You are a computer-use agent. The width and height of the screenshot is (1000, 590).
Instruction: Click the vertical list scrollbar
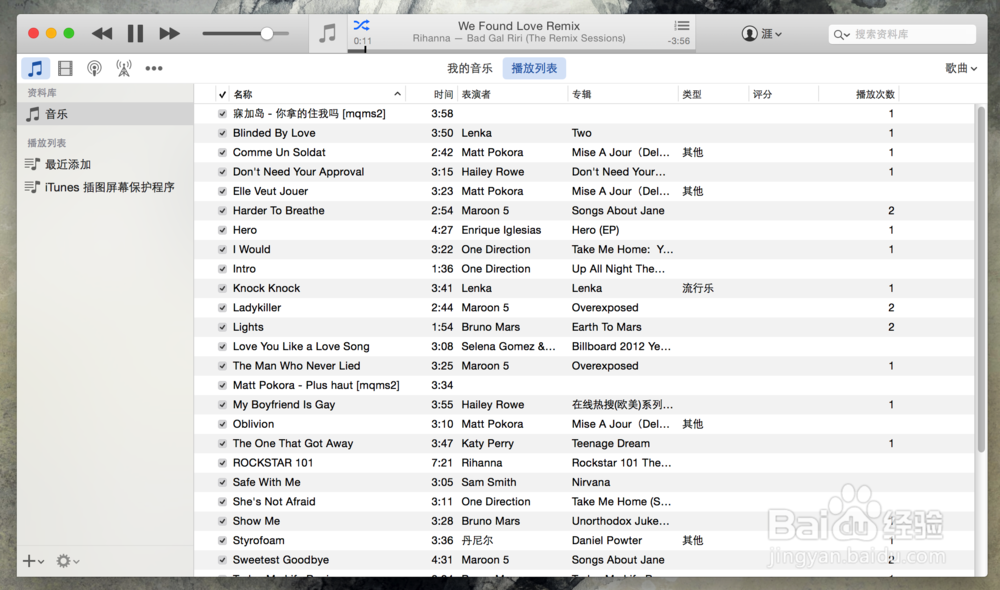coord(981,279)
